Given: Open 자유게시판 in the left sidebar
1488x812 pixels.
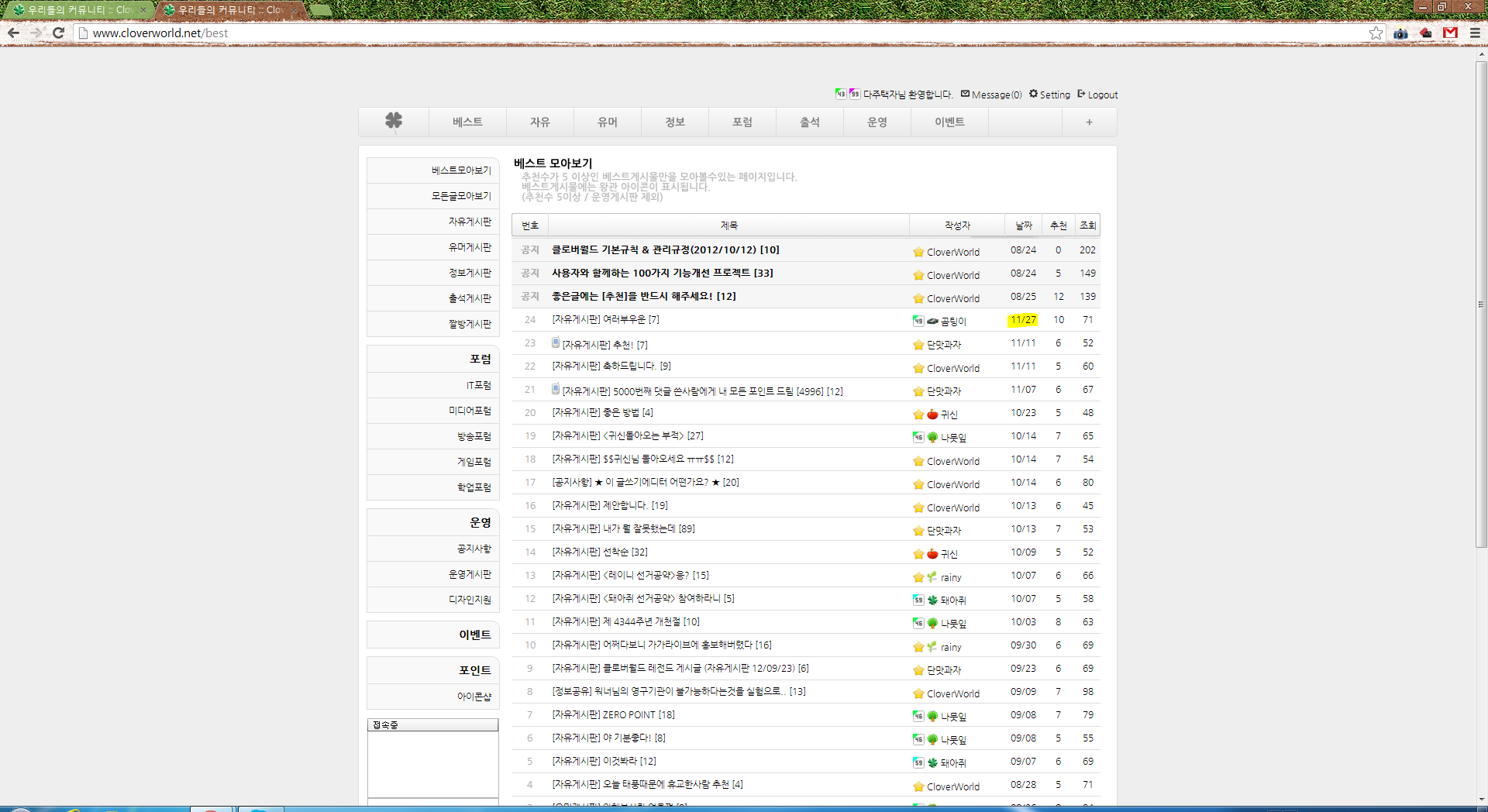Looking at the screenshot, I should click(x=470, y=222).
